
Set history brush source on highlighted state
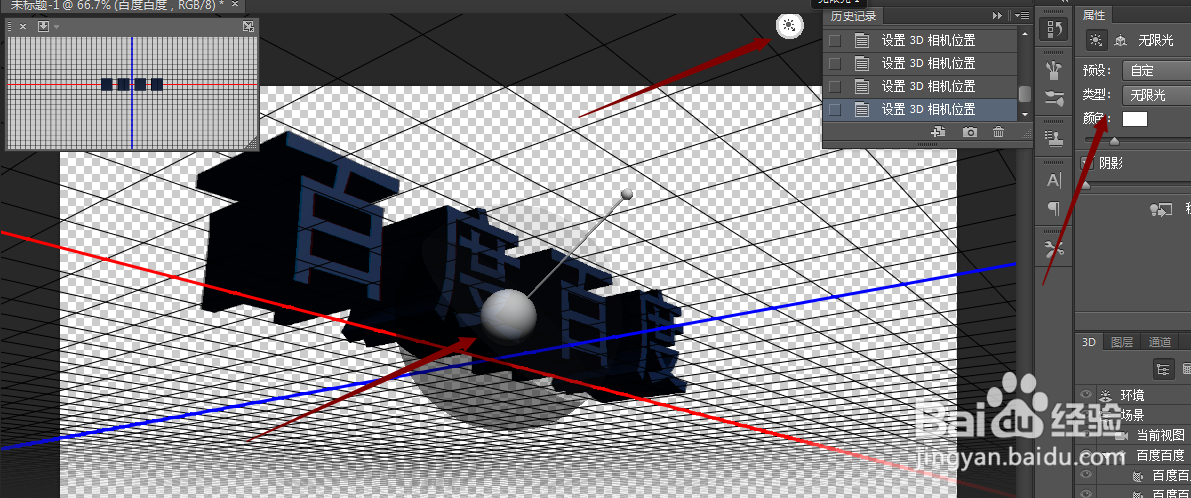pos(835,109)
